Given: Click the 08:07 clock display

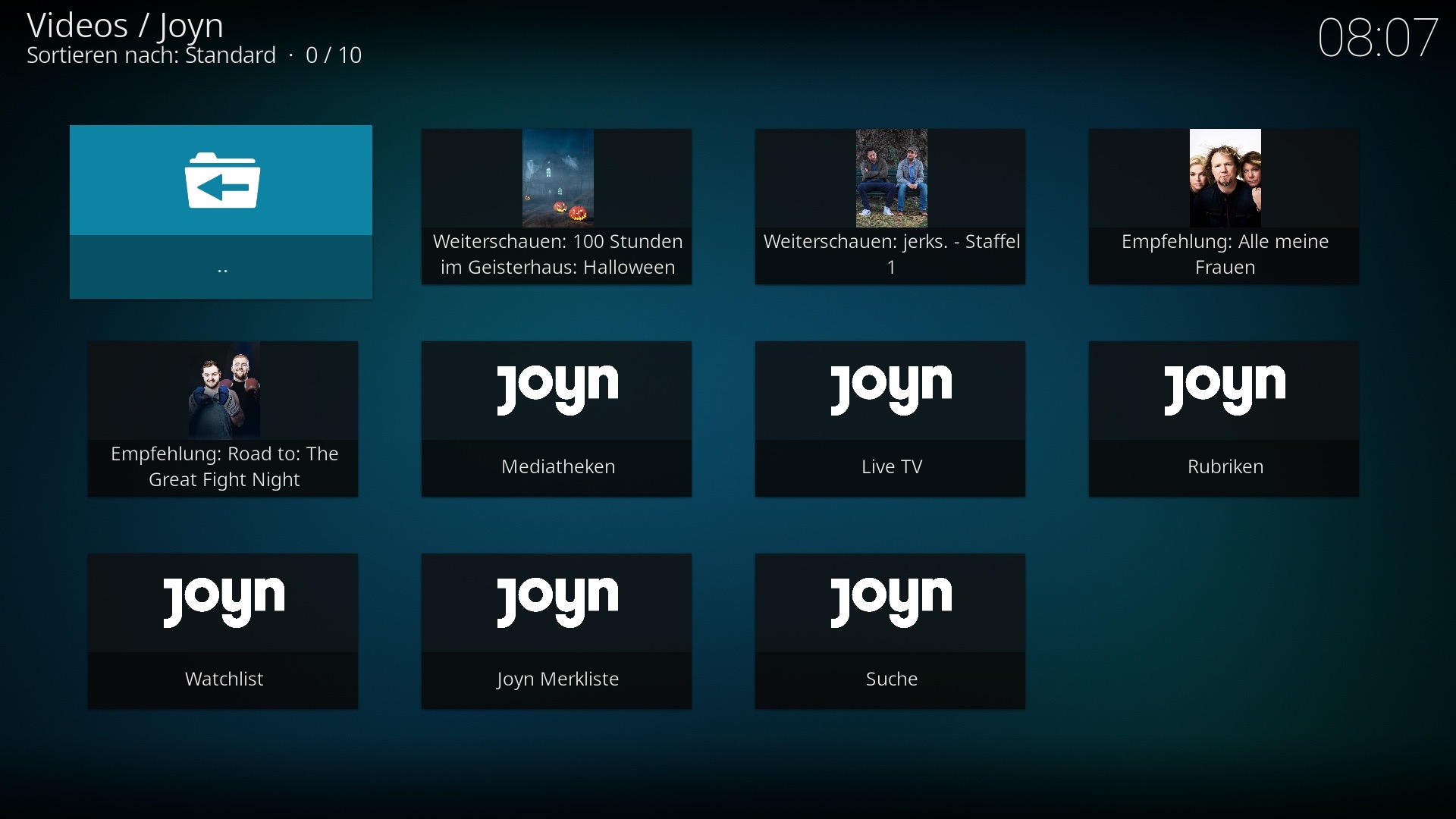Looking at the screenshot, I should pyautogui.click(x=1378, y=38).
